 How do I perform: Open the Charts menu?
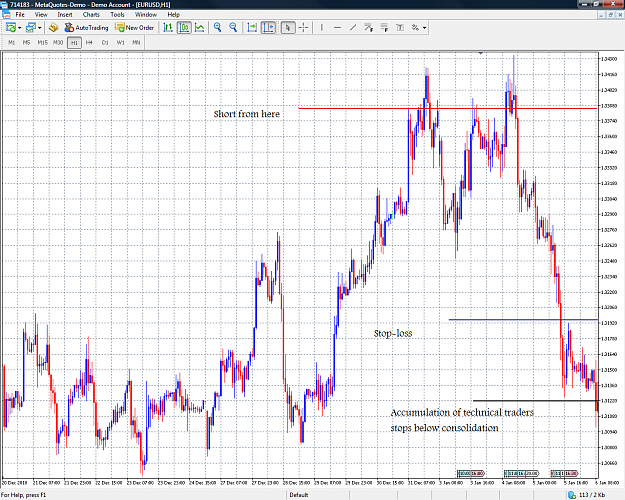pyautogui.click(x=91, y=14)
